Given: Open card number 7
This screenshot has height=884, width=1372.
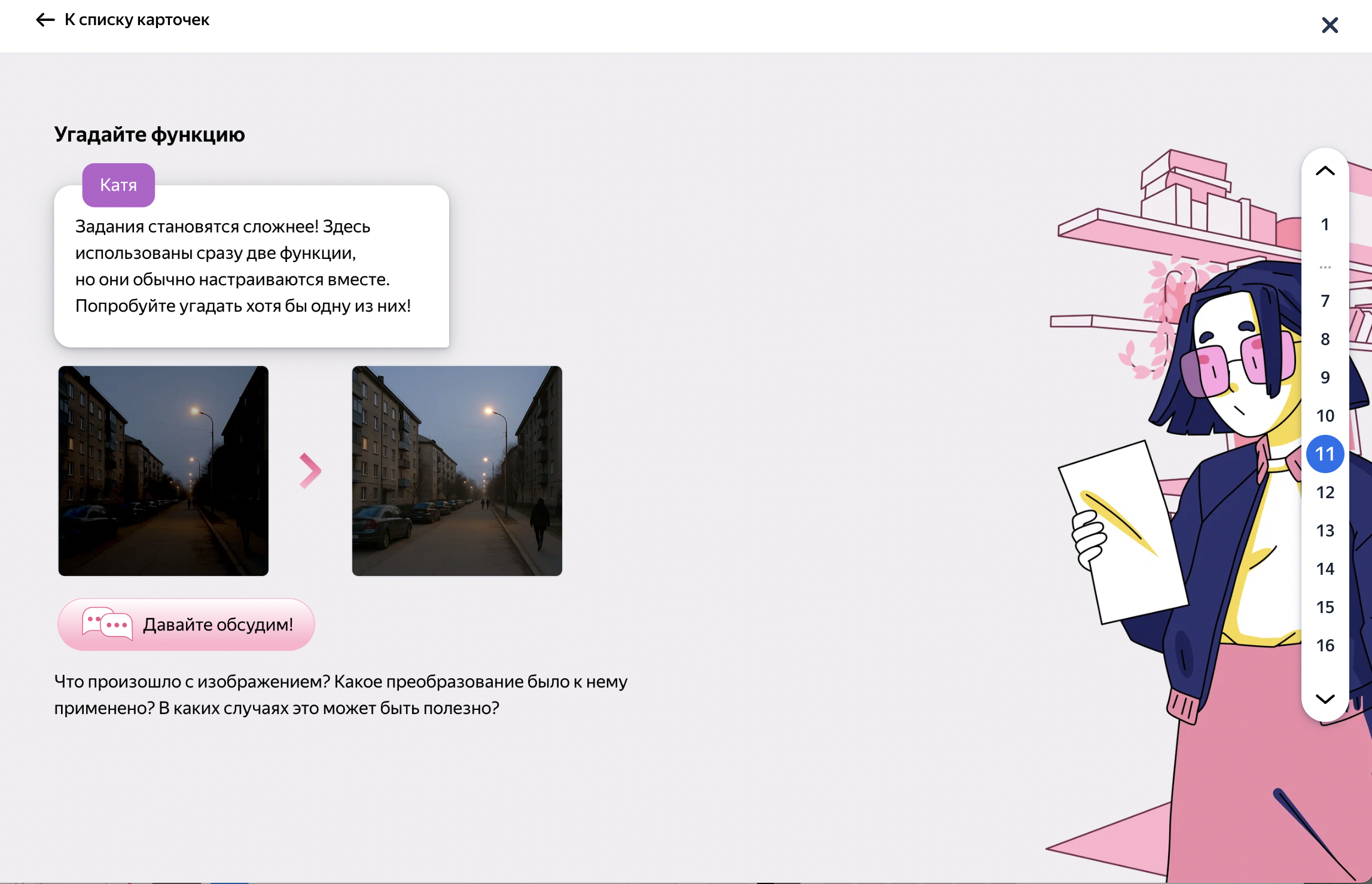Looking at the screenshot, I should click(x=1325, y=301).
